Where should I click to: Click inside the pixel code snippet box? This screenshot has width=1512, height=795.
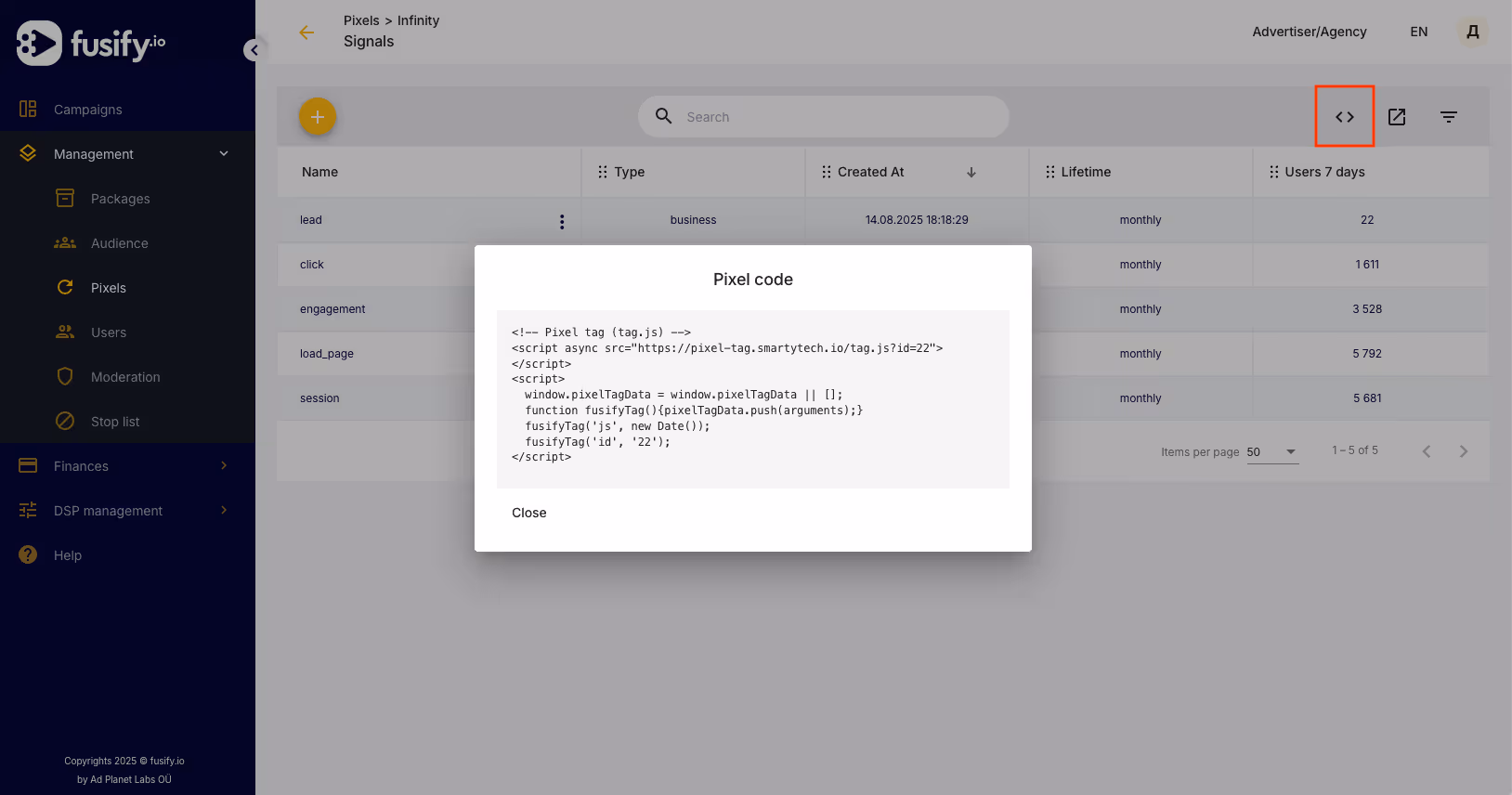pyautogui.click(x=753, y=399)
